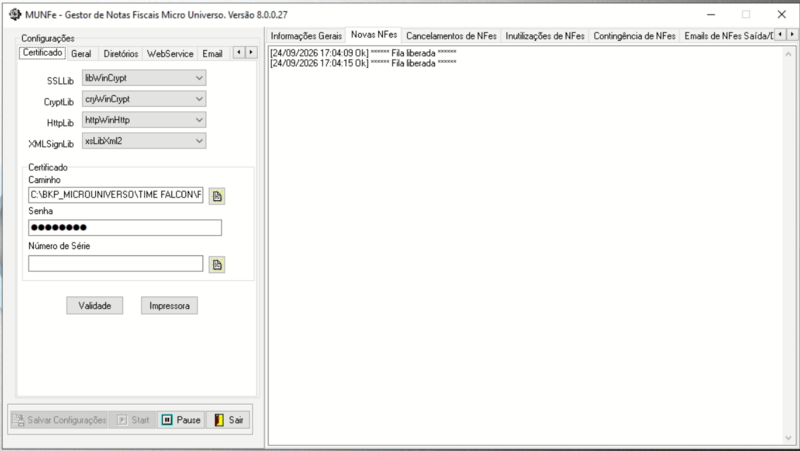
Task: Close the MUNFe window
Action: (x=782, y=14)
